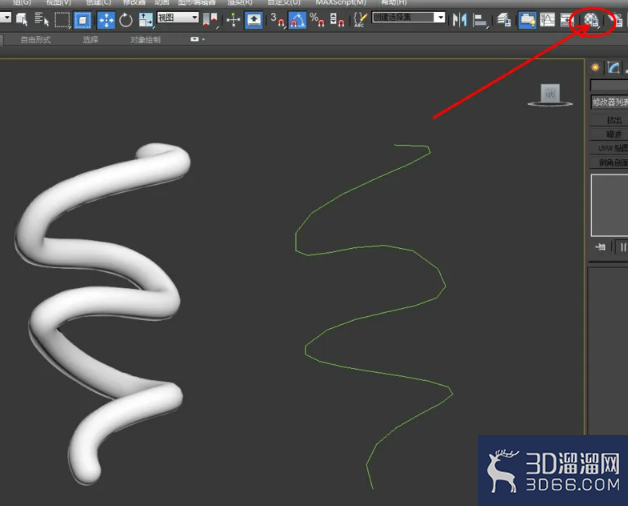Open the Schematic View icon
Image resolution: width=628 pixels, height=506 pixels.
coord(567,20)
